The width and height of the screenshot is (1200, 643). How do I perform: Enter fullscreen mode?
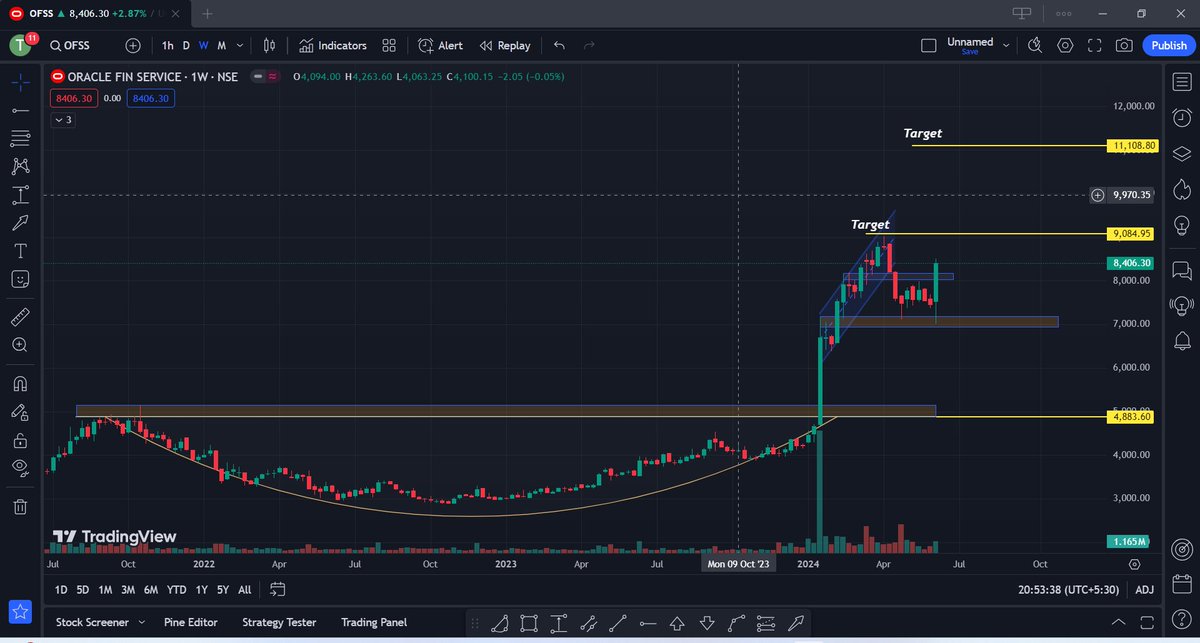pos(1095,45)
